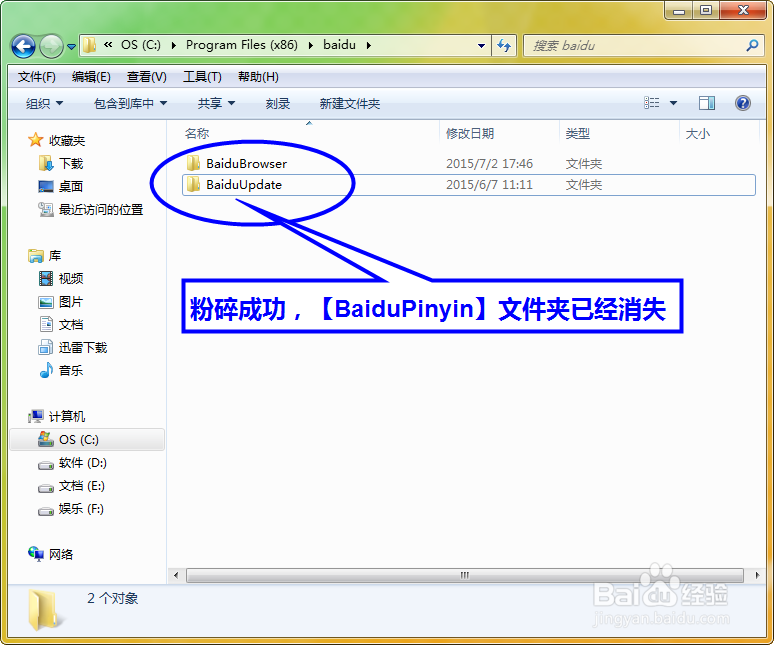Click date 2015/7/2 17:46
Image resolution: width=774 pixels, height=645 pixels.
(x=489, y=164)
